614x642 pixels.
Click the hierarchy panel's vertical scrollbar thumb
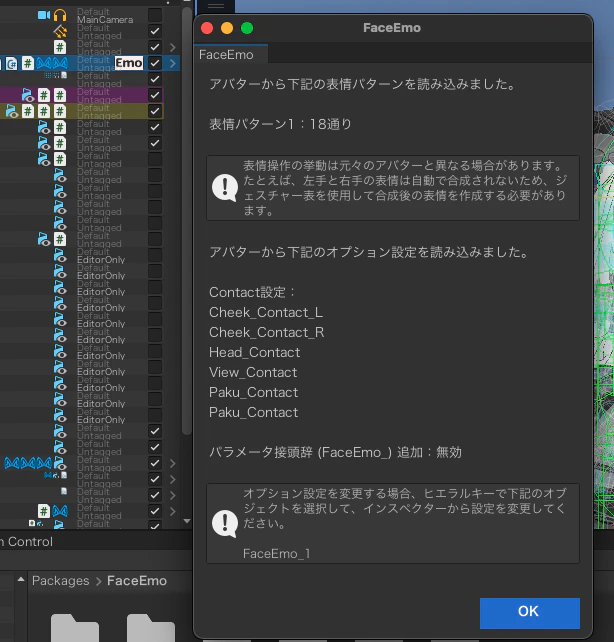click(187, 221)
